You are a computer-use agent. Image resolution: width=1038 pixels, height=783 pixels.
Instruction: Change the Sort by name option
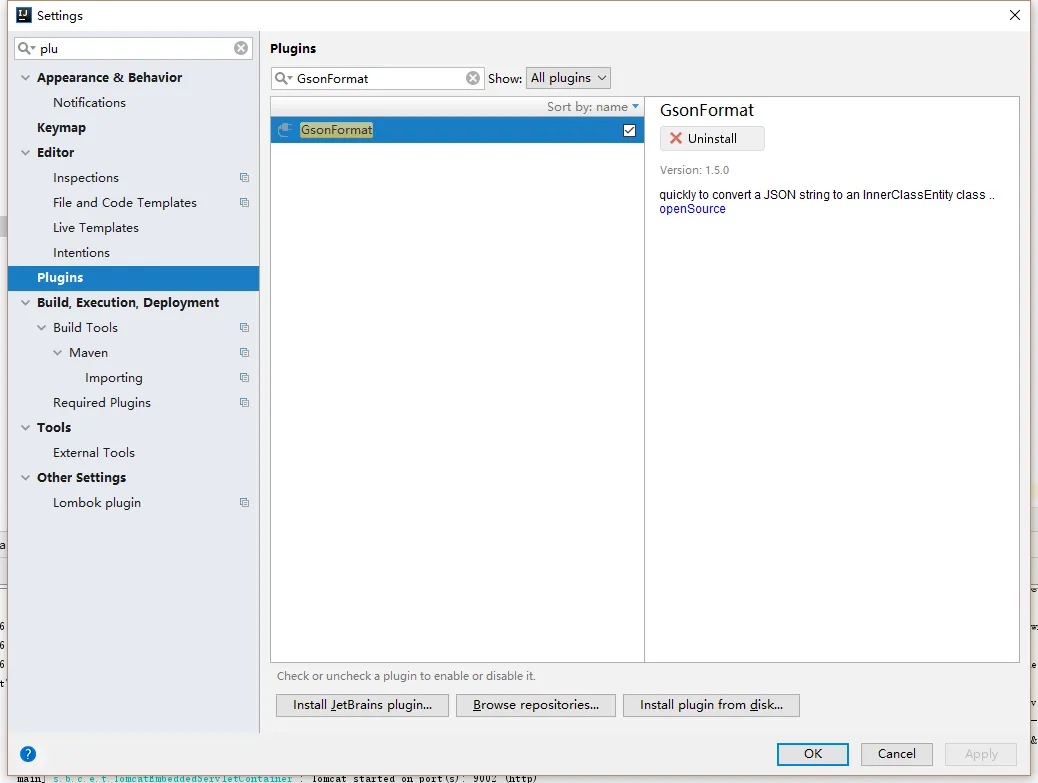[592, 107]
